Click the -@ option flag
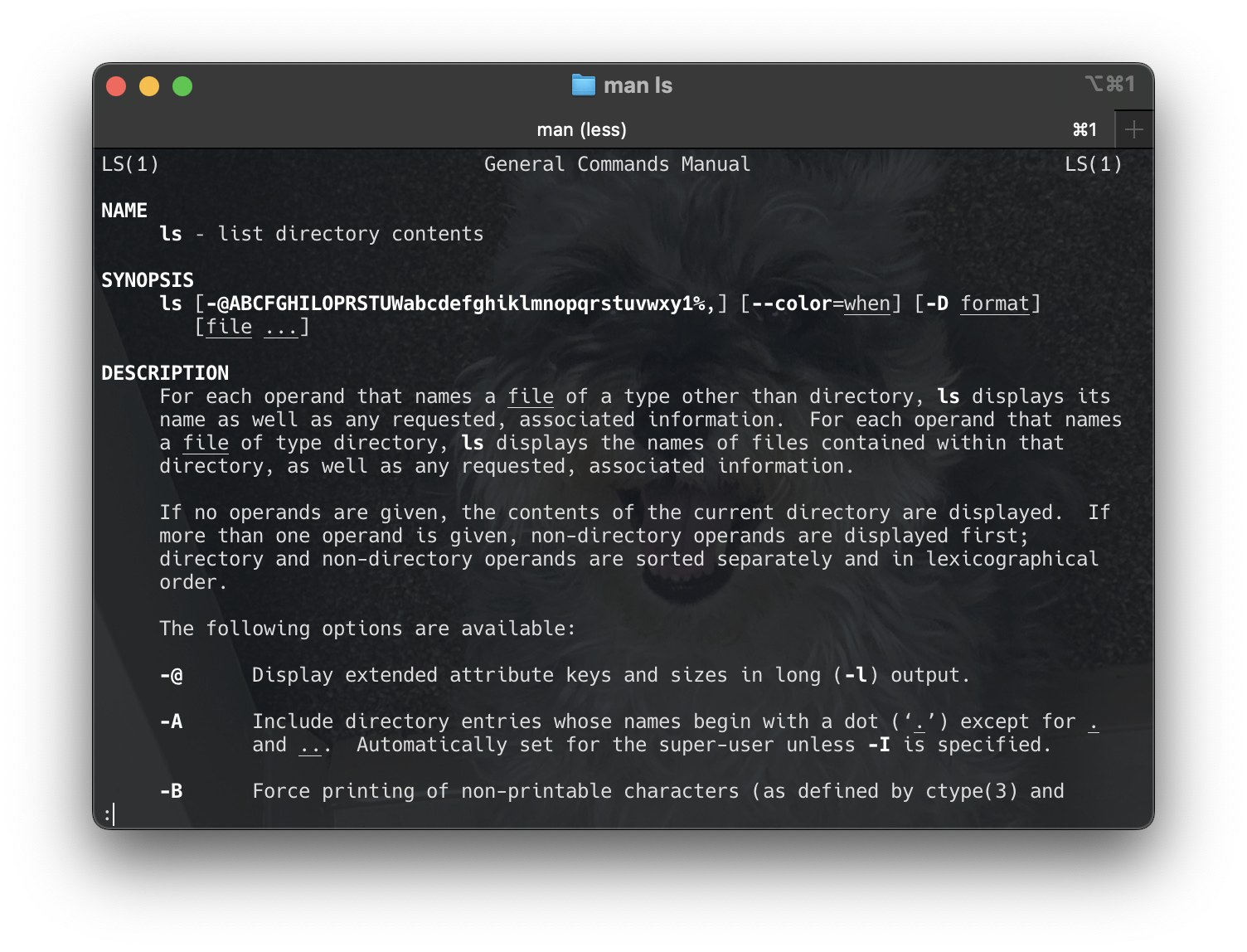The image size is (1247, 952). (171, 675)
